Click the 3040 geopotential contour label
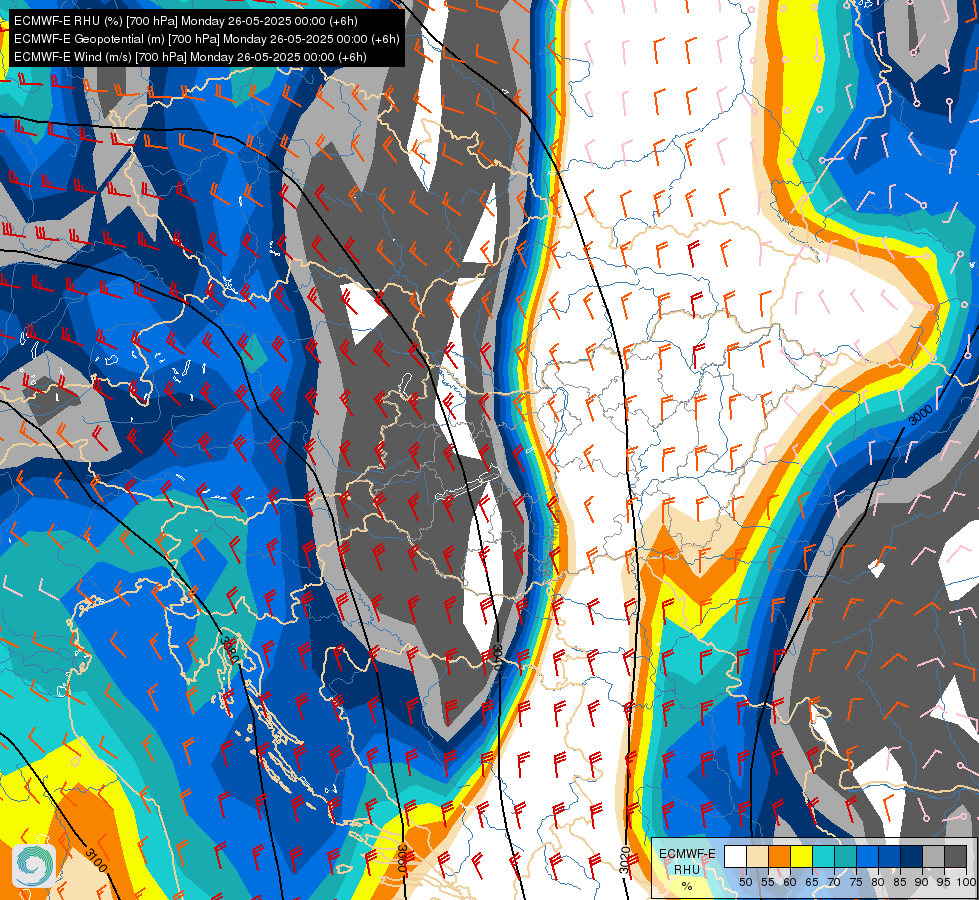Image resolution: width=979 pixels, height=900 pixels. pos(498,658)
